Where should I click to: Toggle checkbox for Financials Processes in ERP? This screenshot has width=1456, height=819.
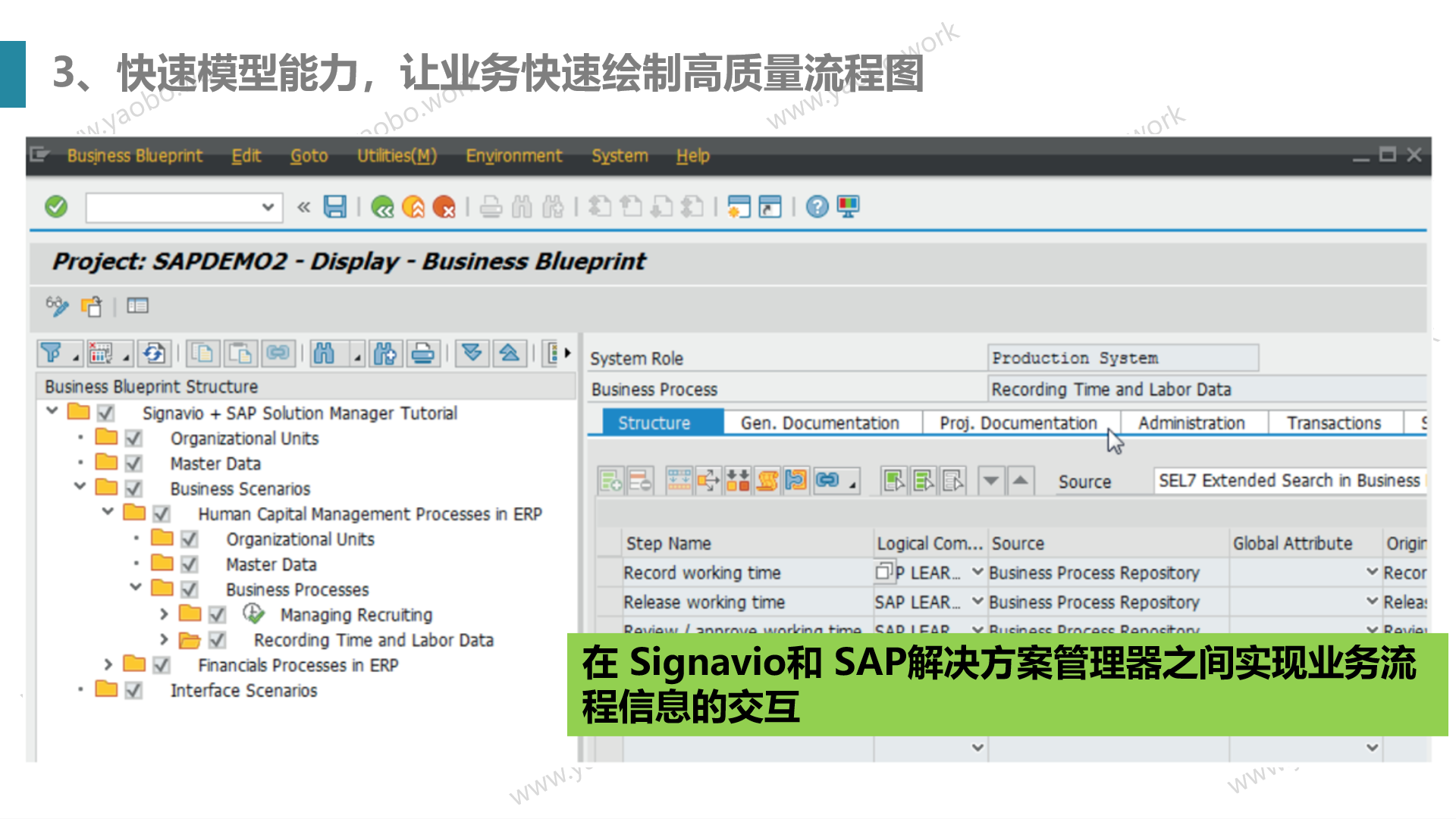click(x=162, y=665)
